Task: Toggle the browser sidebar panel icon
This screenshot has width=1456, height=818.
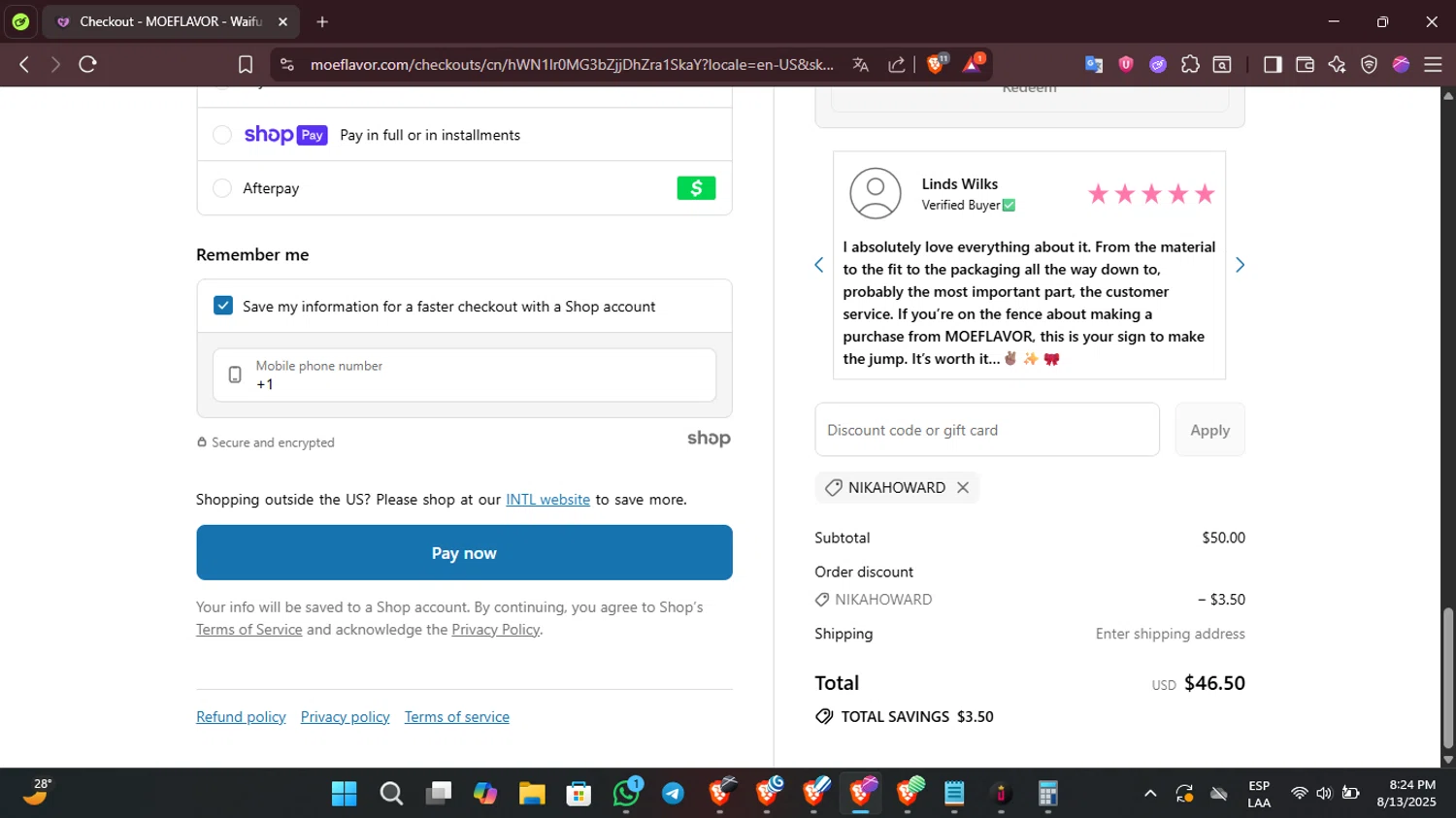Action: click(x=1273, y=64)
